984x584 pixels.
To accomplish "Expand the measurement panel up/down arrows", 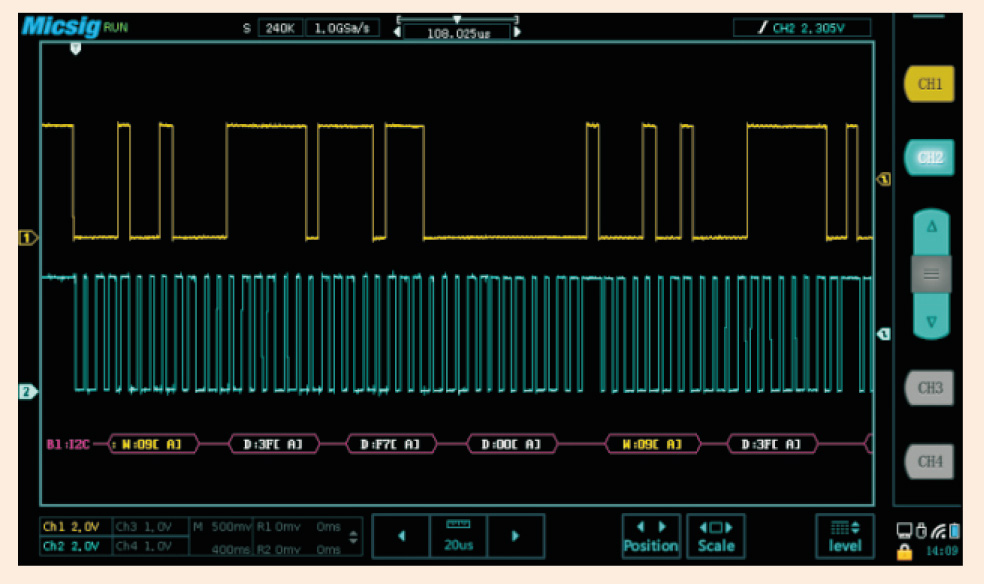I will (351, 537).
